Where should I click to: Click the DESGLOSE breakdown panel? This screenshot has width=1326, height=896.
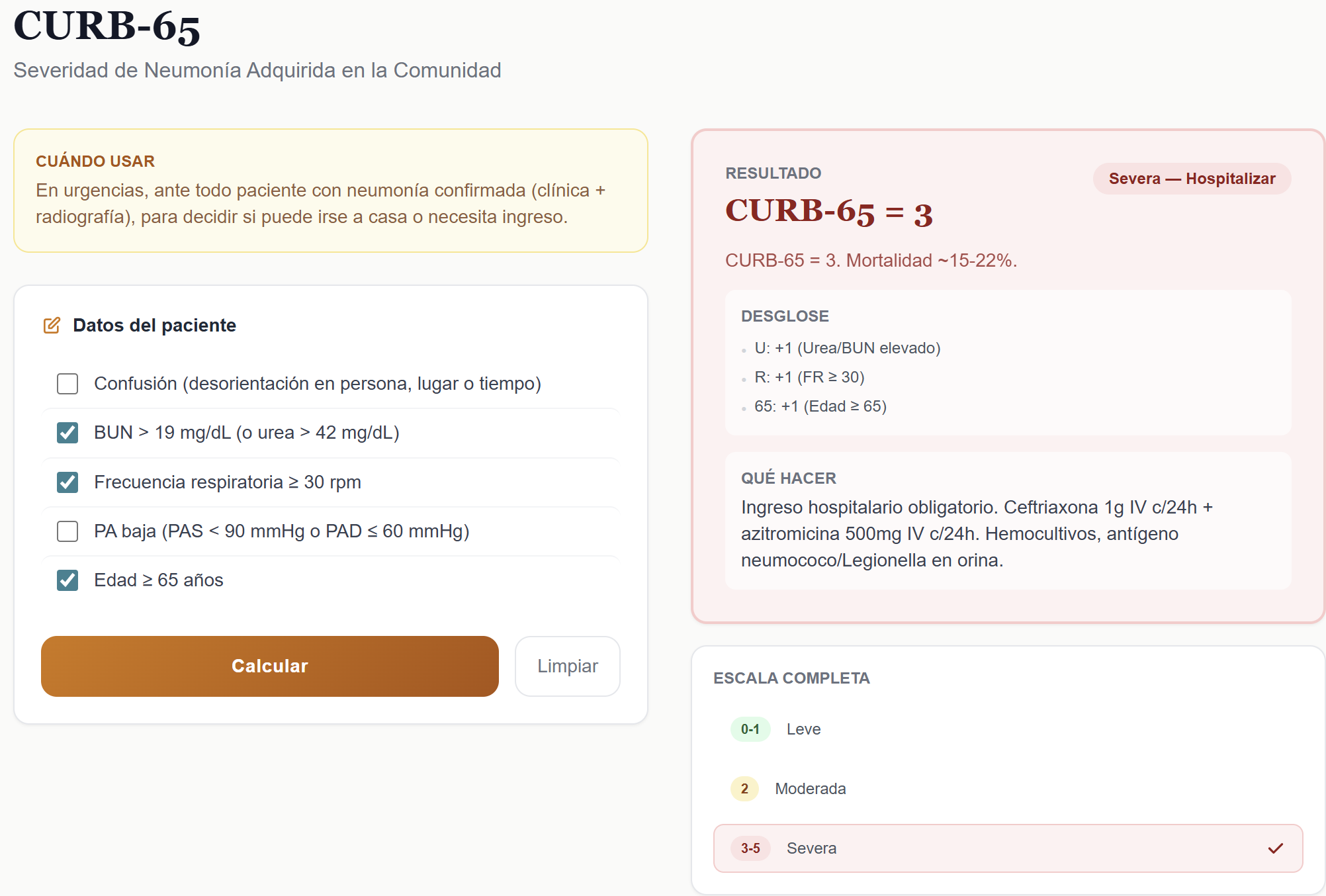coord(1008,362)
